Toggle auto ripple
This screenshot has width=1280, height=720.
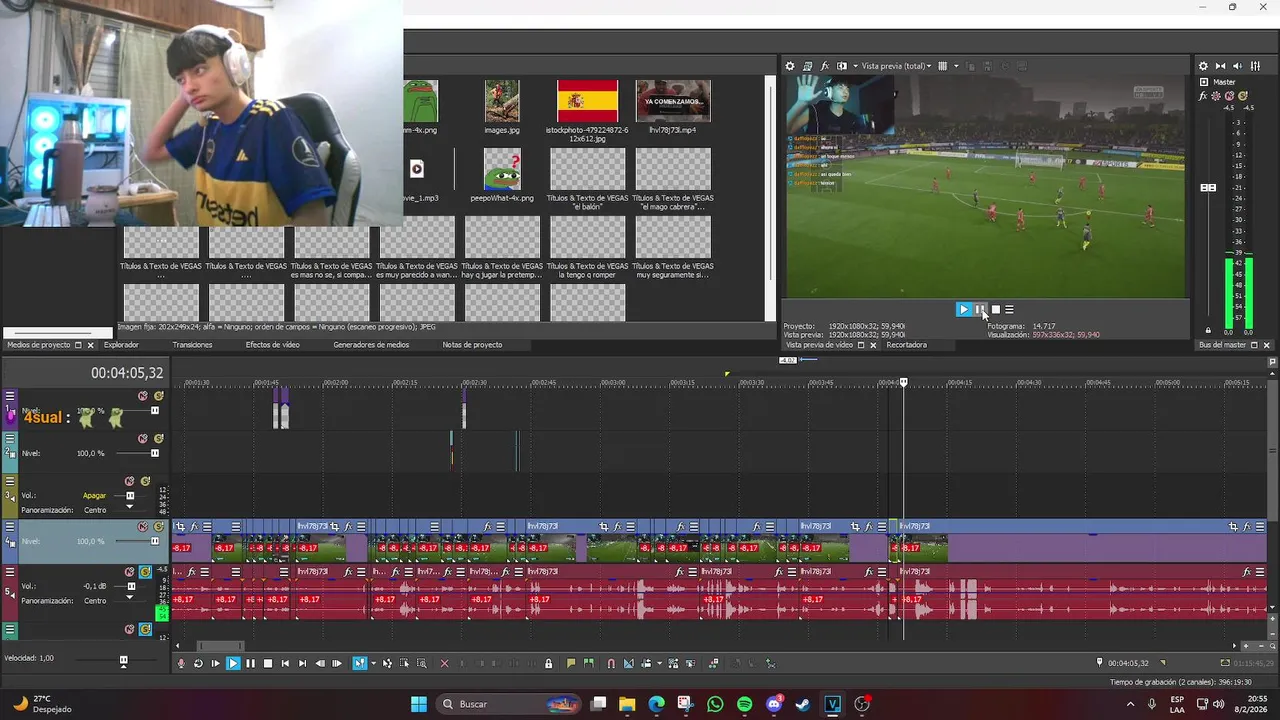(x=647, y=663)
